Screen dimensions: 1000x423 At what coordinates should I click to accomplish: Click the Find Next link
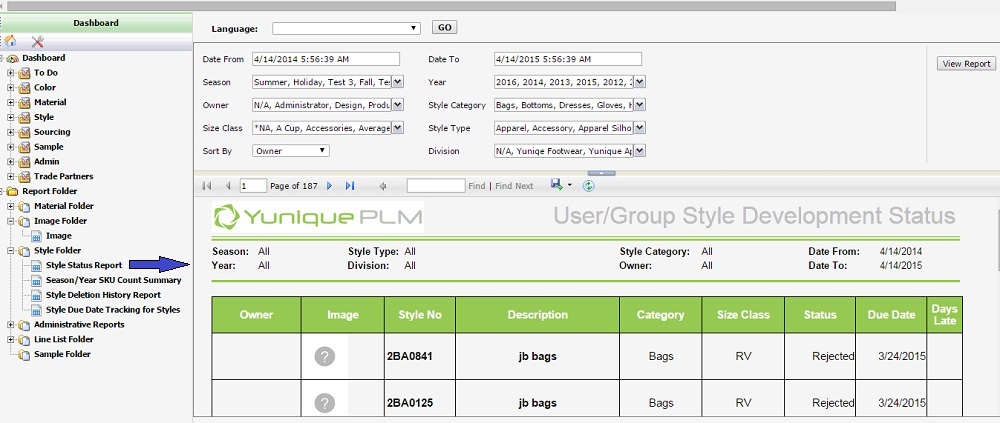(x=514, y=186)
